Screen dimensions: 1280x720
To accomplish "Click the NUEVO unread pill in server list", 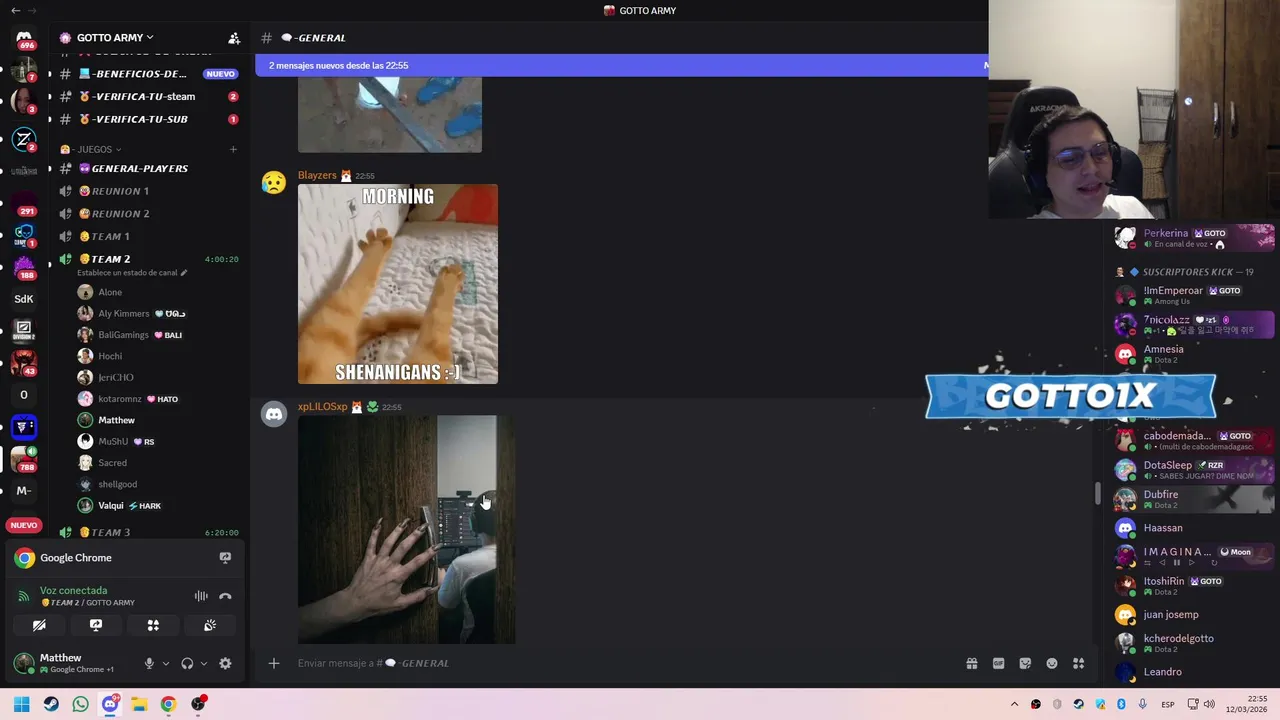I will coord(24,525).
